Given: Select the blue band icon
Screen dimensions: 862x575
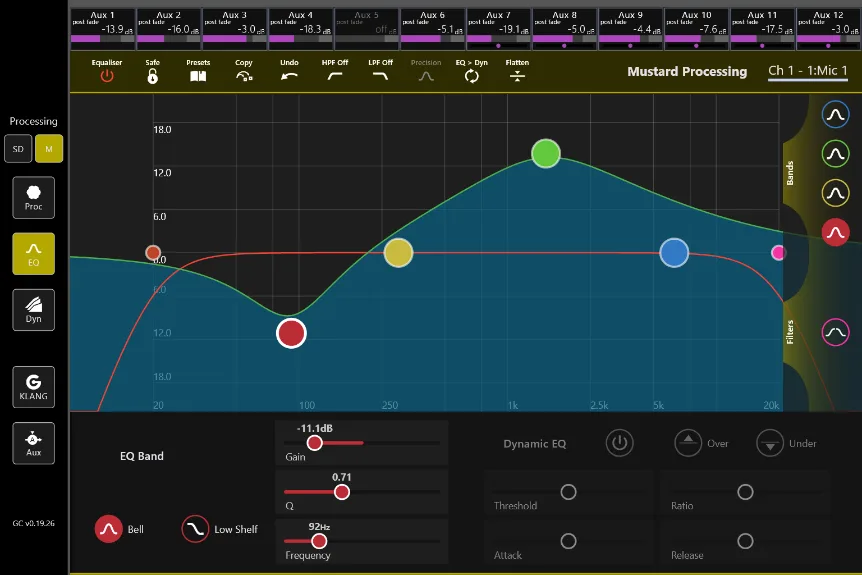Looking at the screenshot, I should [835, 114].
